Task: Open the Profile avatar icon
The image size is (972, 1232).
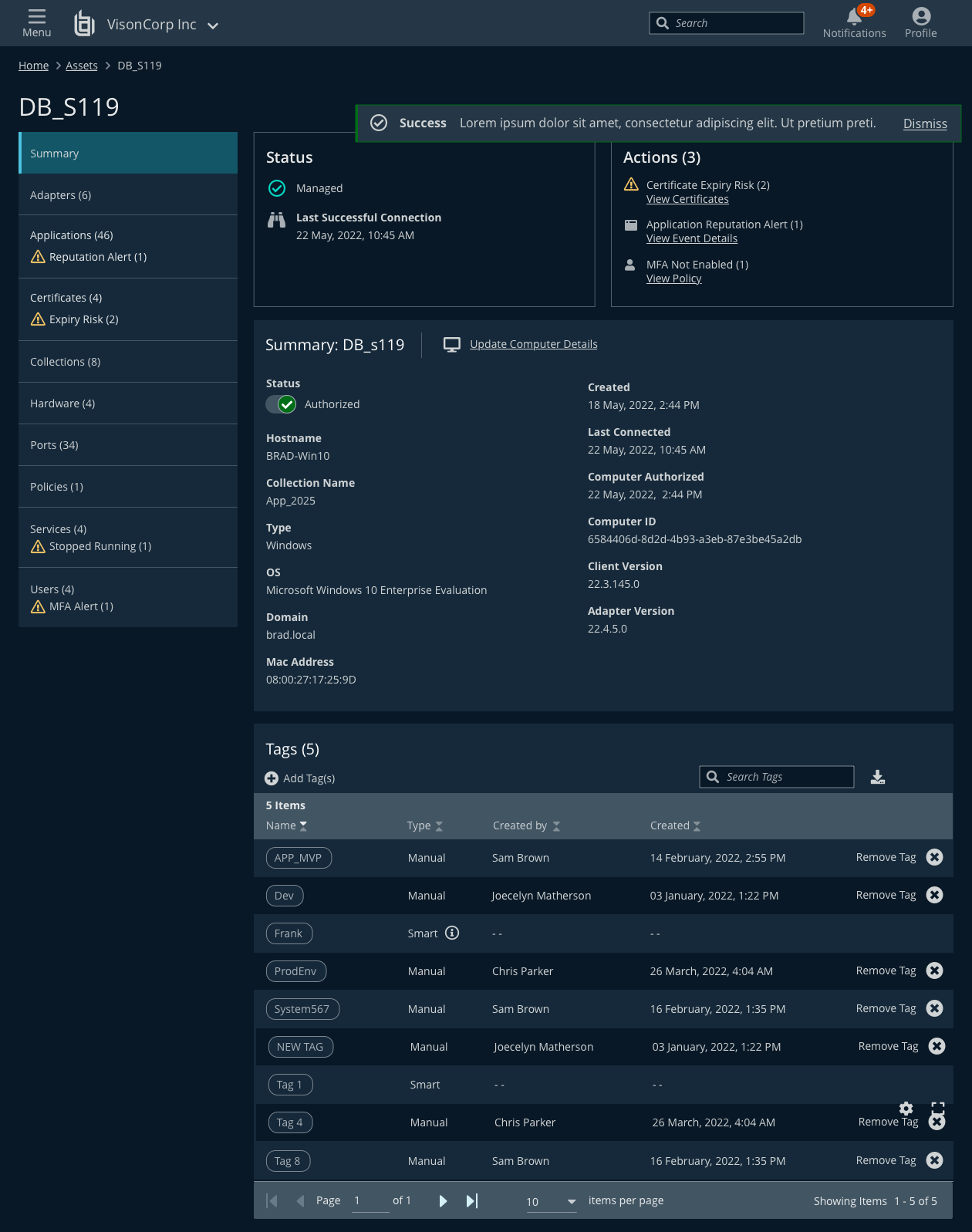Action: pos(920,17)
